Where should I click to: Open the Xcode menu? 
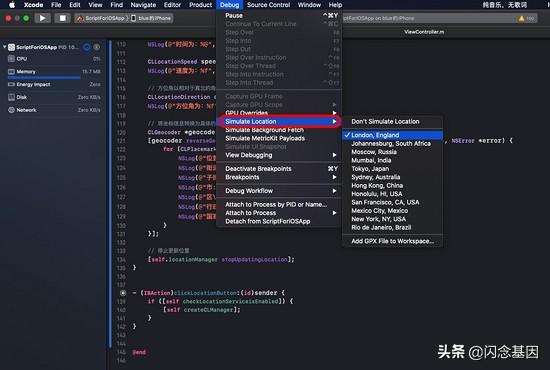point(33,5)
